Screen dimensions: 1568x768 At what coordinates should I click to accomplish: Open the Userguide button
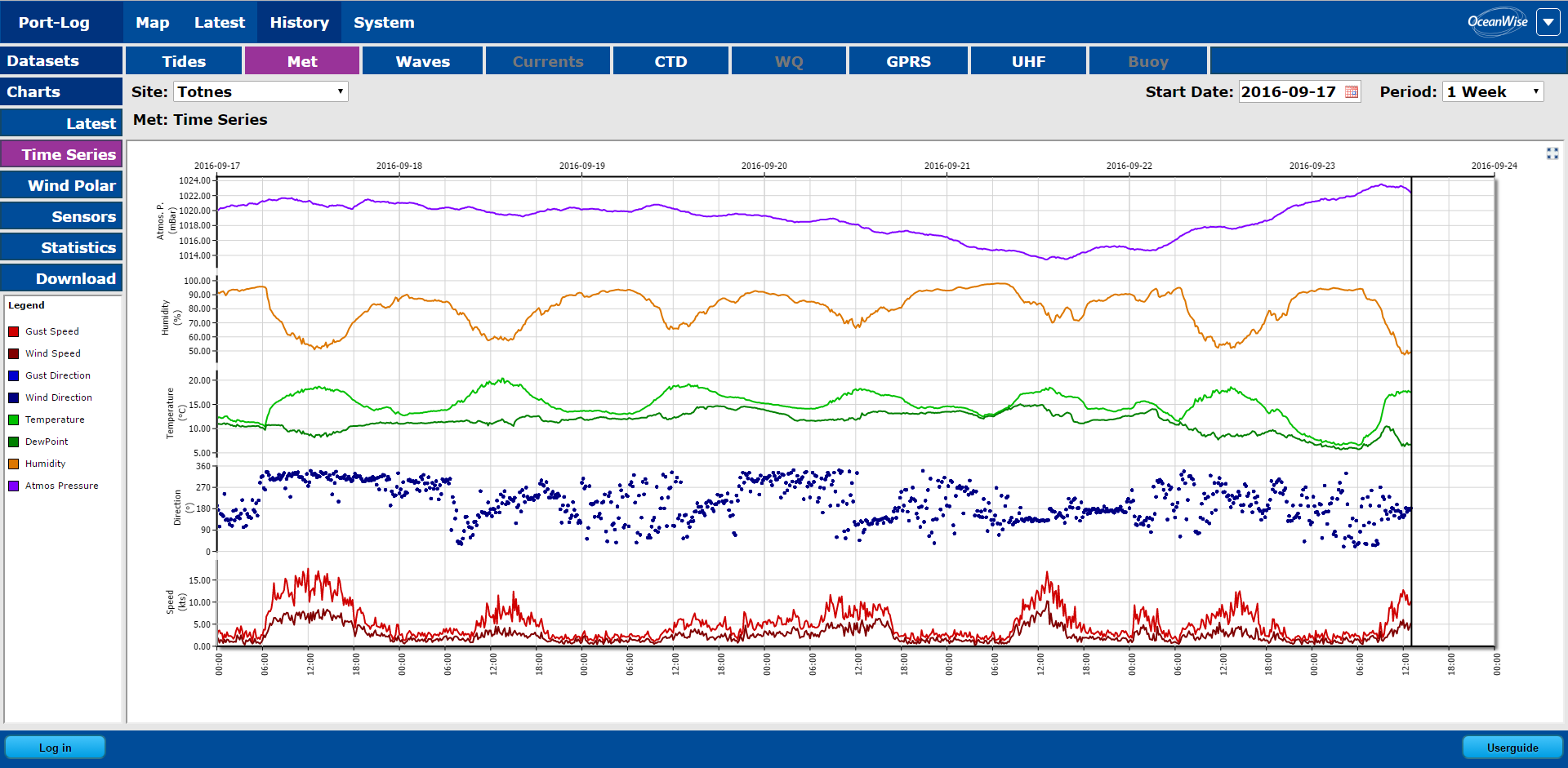1512,748
